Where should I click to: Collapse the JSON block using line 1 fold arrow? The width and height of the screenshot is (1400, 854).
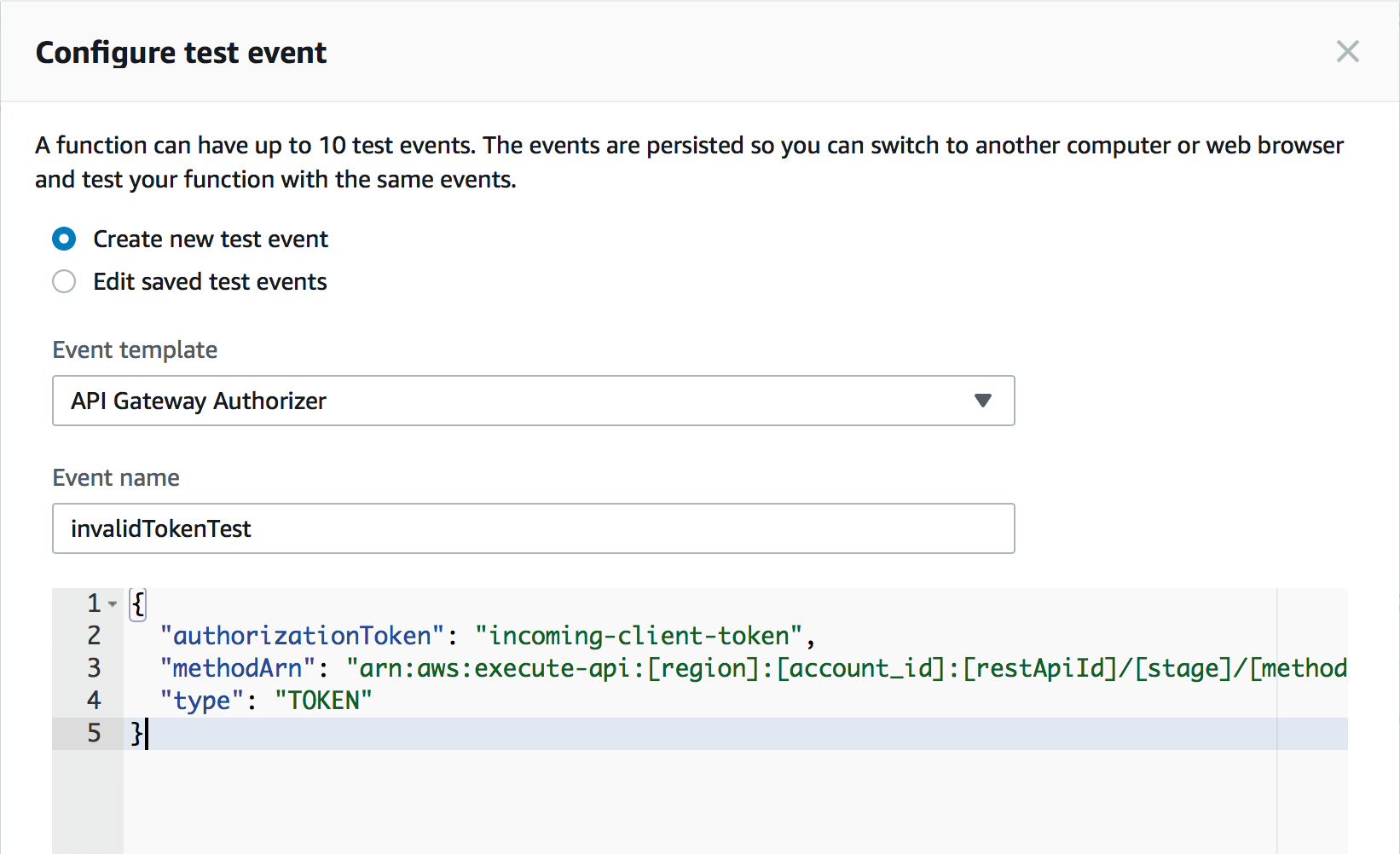pos(113,604)
